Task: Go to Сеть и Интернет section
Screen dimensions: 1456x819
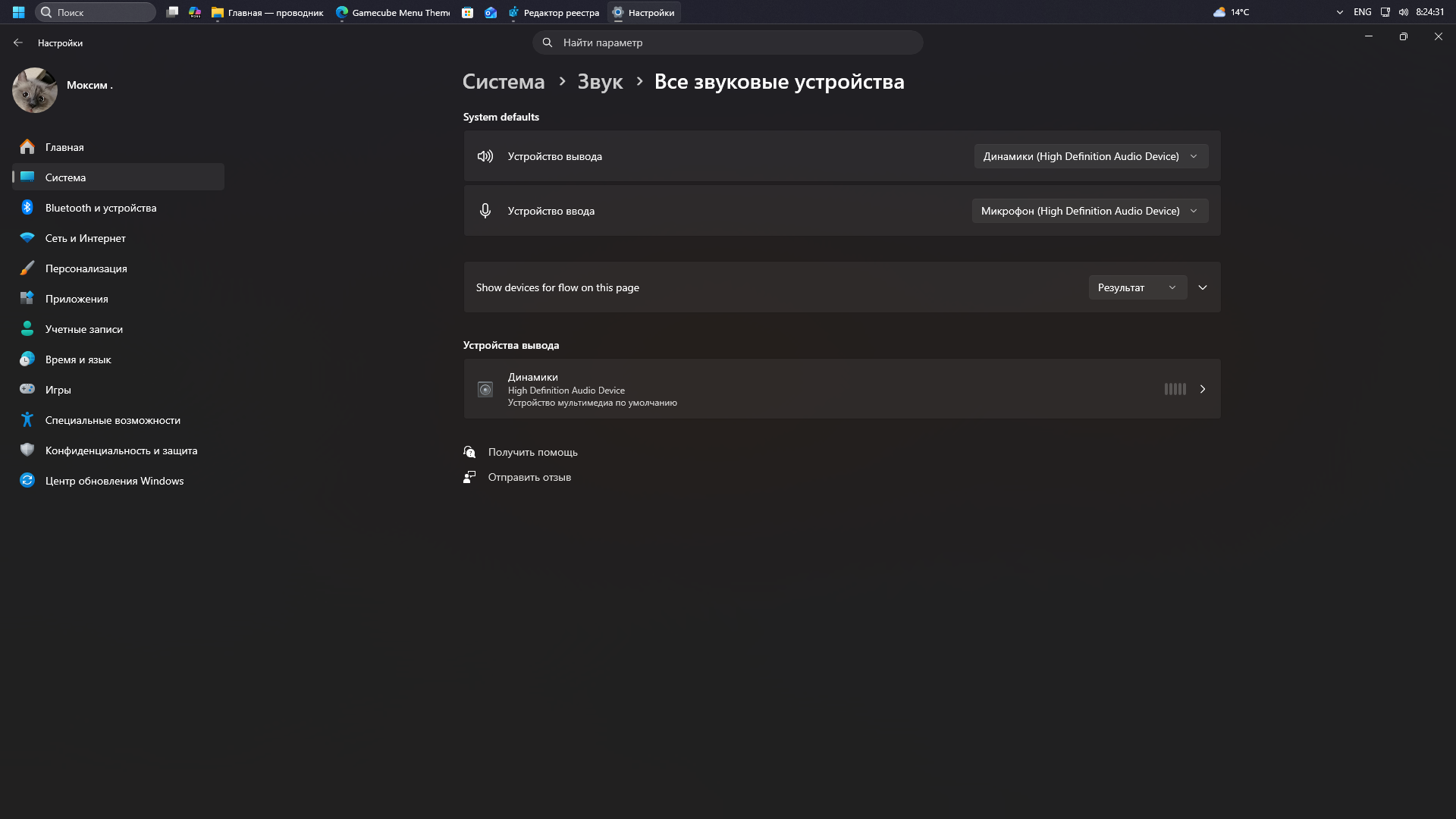Action: coord(118,238)
